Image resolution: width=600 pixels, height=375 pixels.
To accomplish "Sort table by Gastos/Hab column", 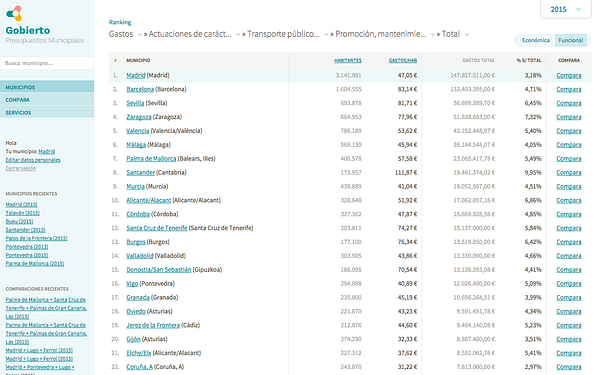I will pyautogui.click(x=403, y=60).
